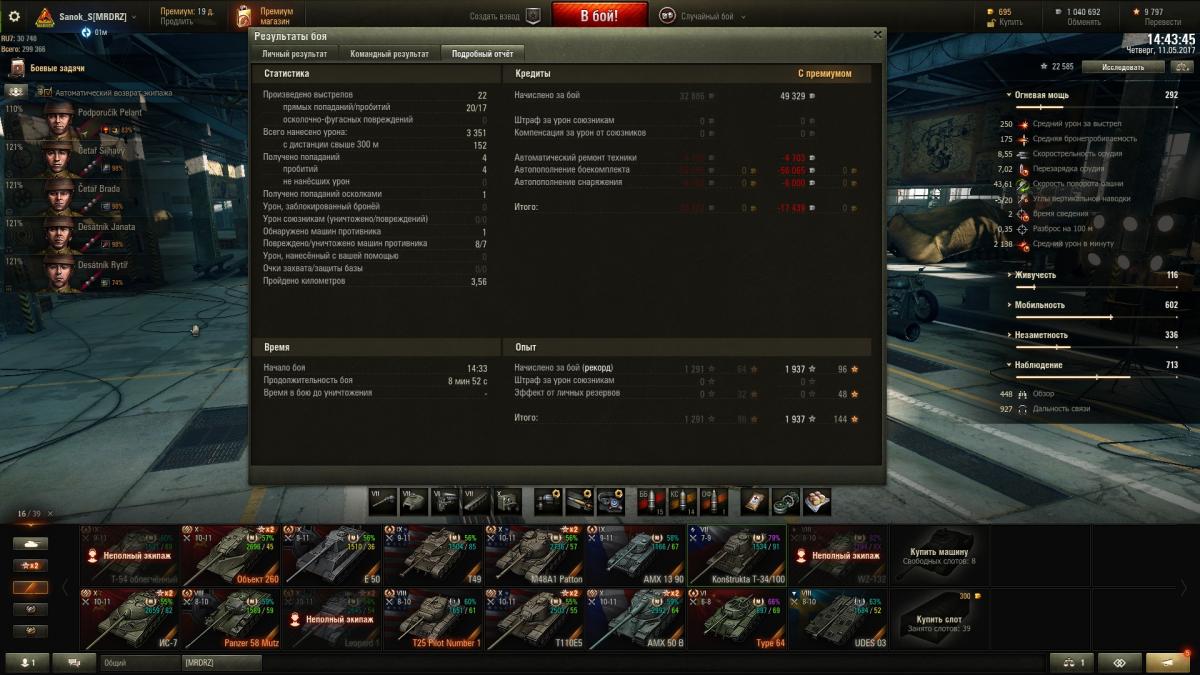Open the turret module slot
Image resolution: width=1200 pixels, height=675 pixels.
tap(414, 501)
